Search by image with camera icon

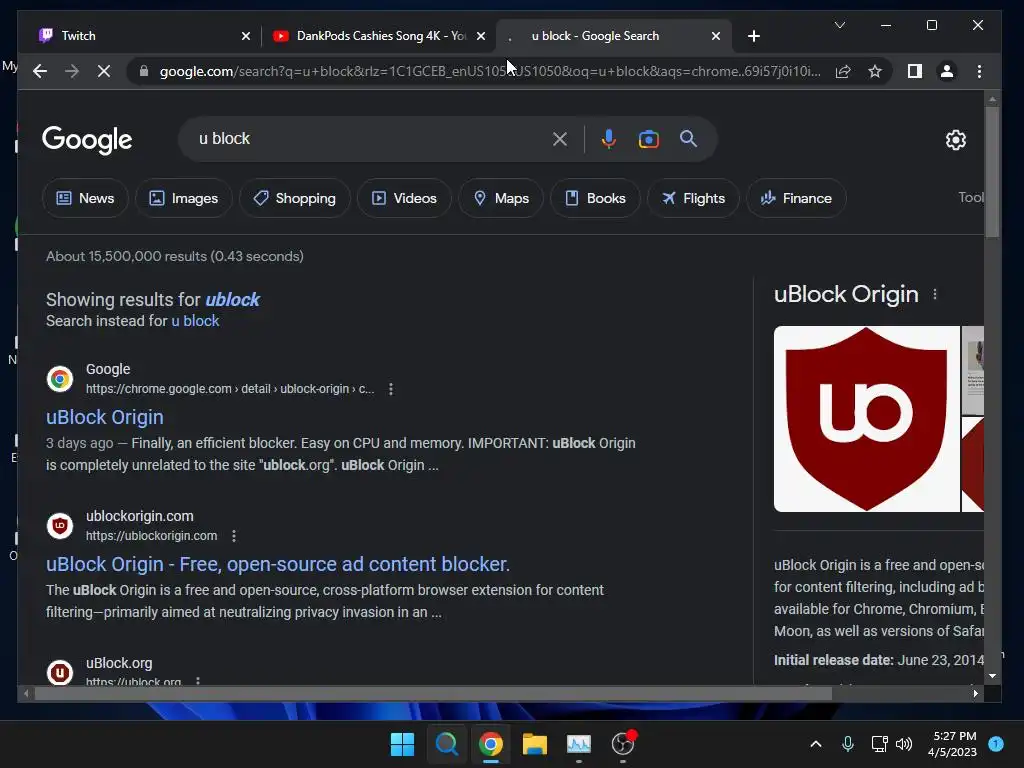pos(648,139)
